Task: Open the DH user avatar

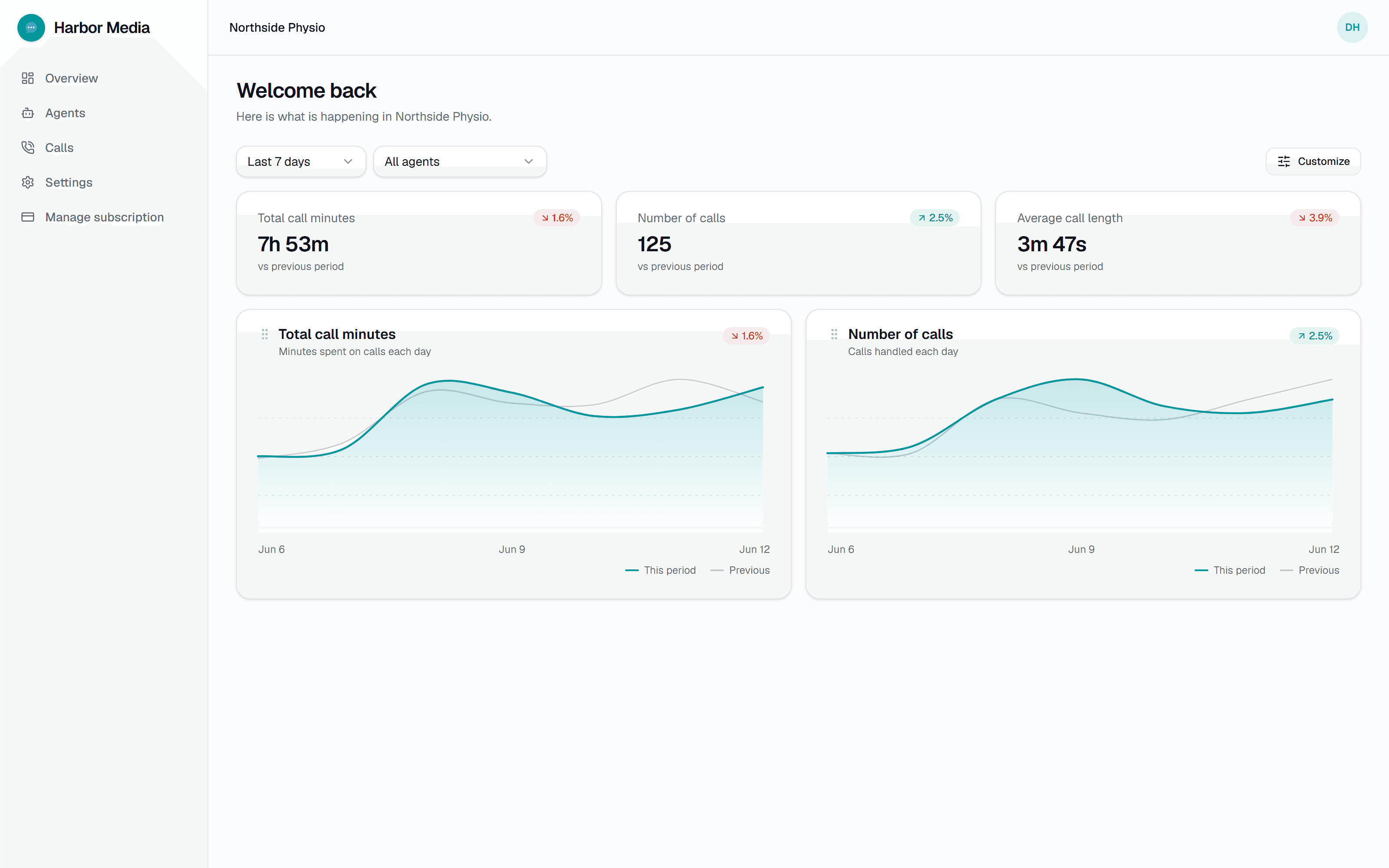Action: click(1352, 27)
